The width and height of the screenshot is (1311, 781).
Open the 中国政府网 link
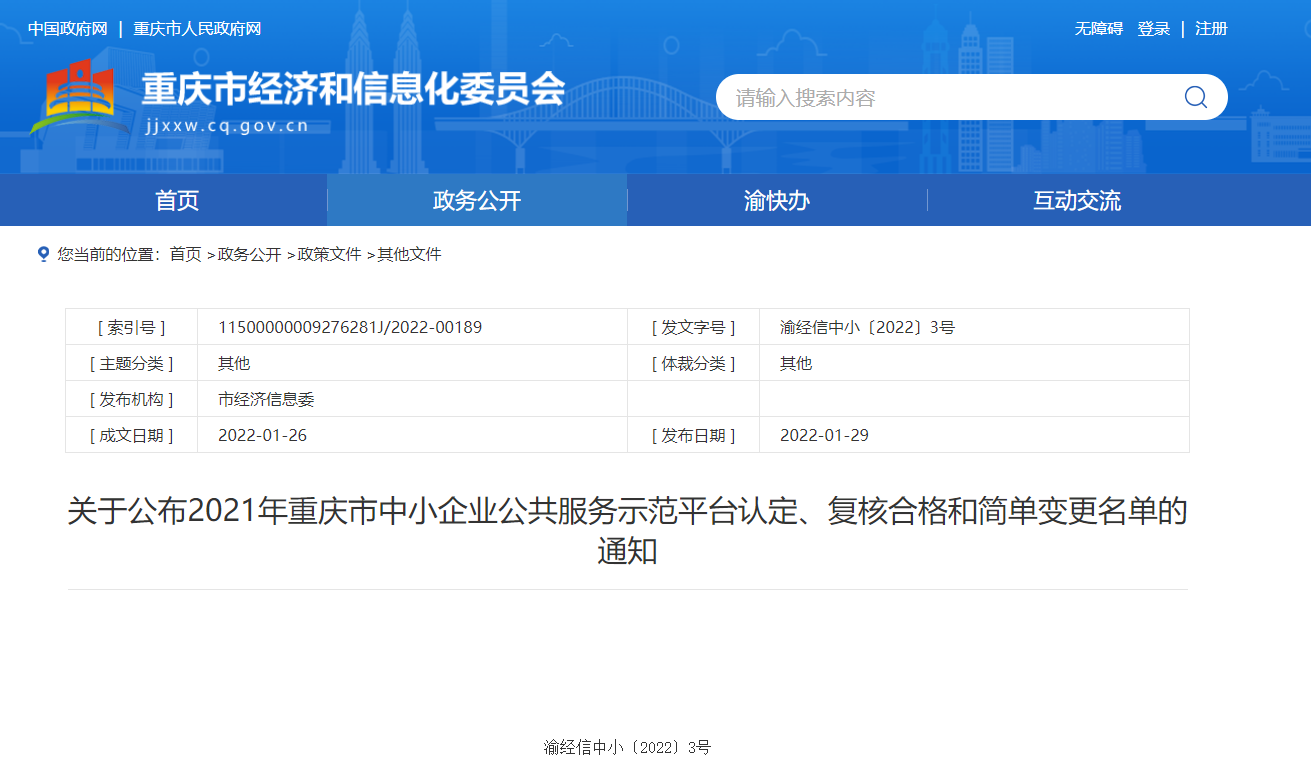click(x=67, y=29)
